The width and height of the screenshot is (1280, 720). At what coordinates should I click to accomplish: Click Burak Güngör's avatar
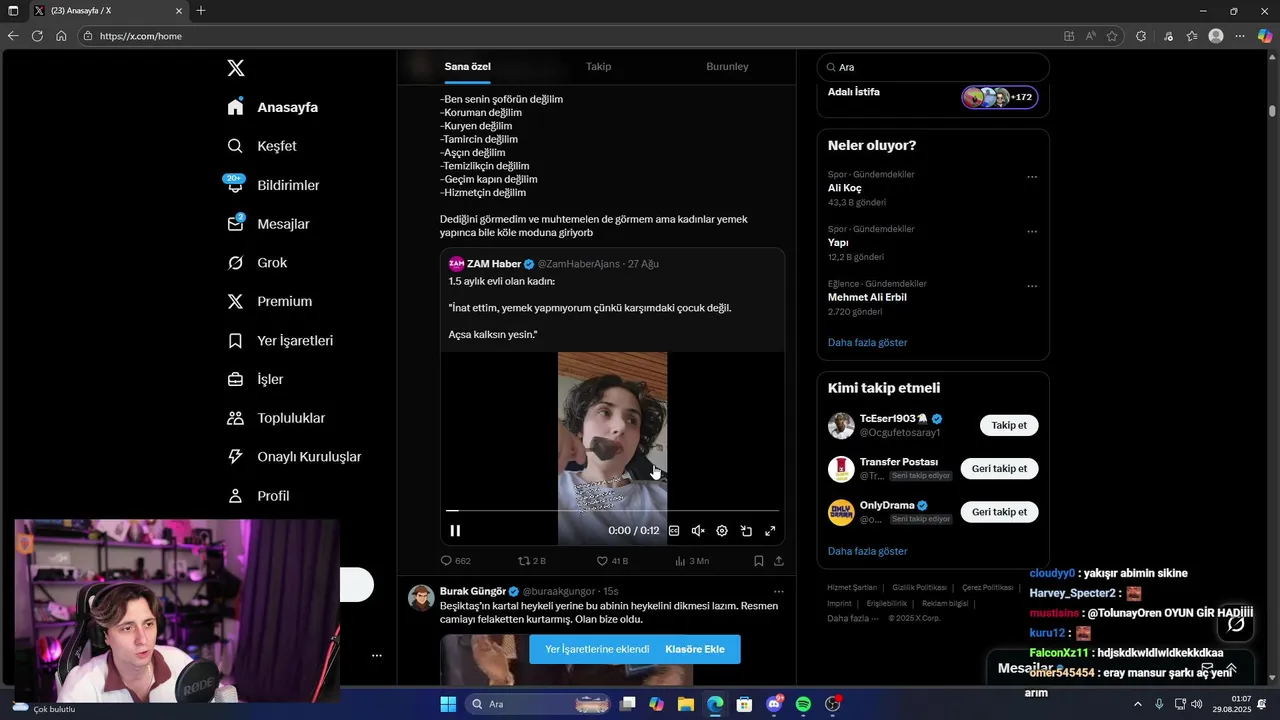pyautogui.click(x=421, y=597)
